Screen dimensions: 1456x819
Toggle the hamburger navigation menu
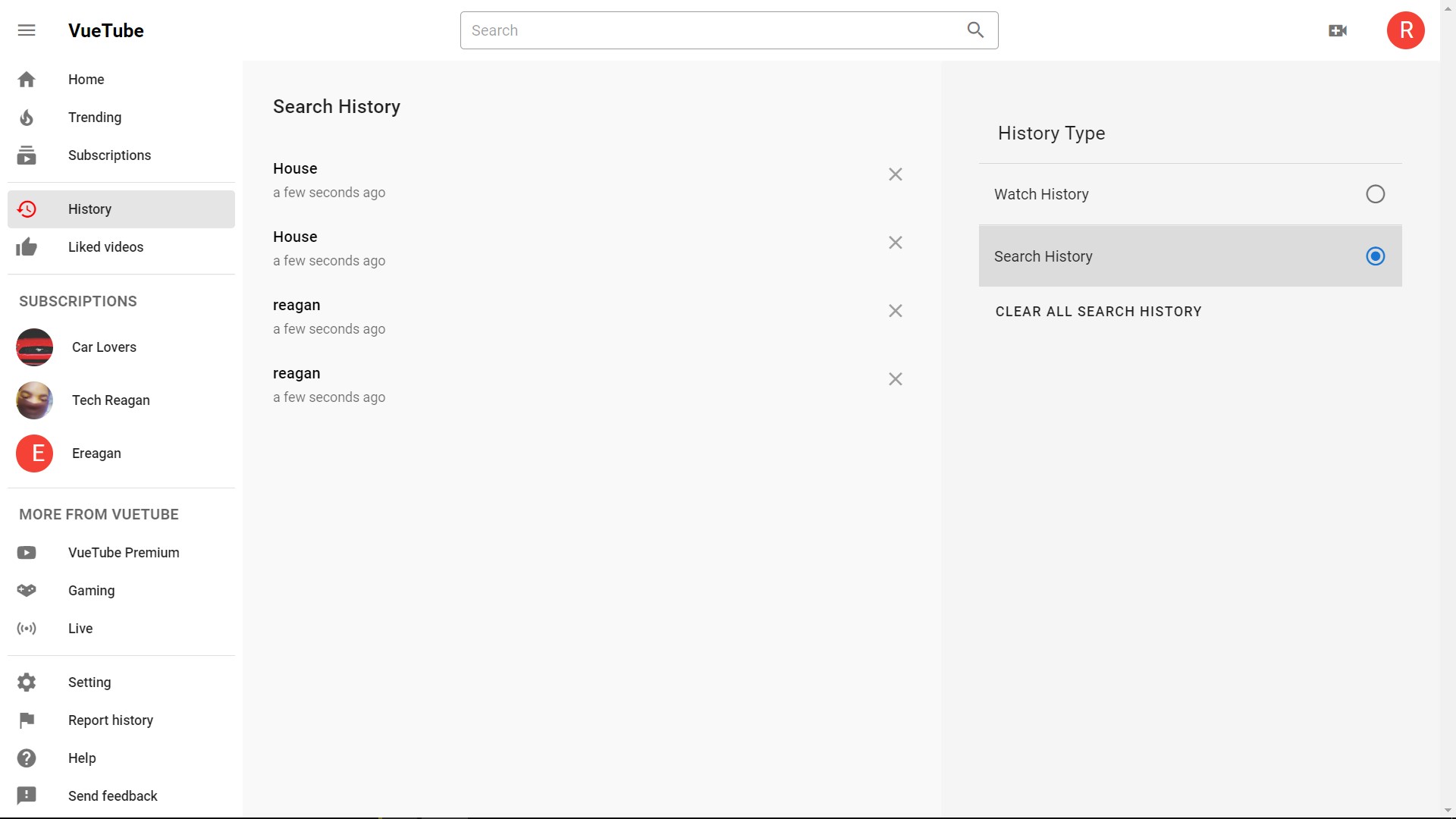click(x=27, y=30)
